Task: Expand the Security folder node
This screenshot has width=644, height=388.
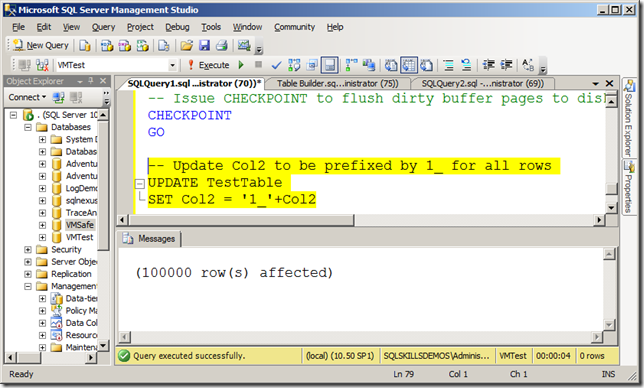Action: (28, 250)
